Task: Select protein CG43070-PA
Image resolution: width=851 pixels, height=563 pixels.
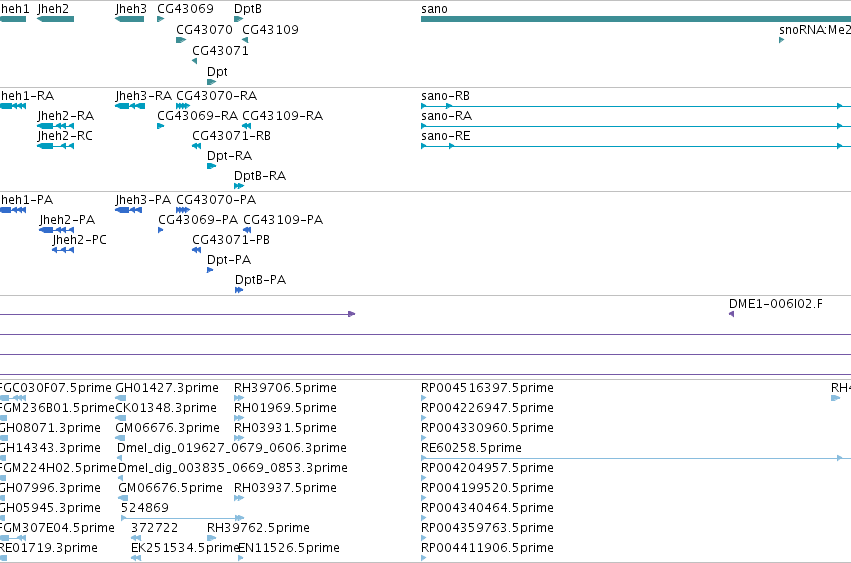Action: [x=216, y=200]
